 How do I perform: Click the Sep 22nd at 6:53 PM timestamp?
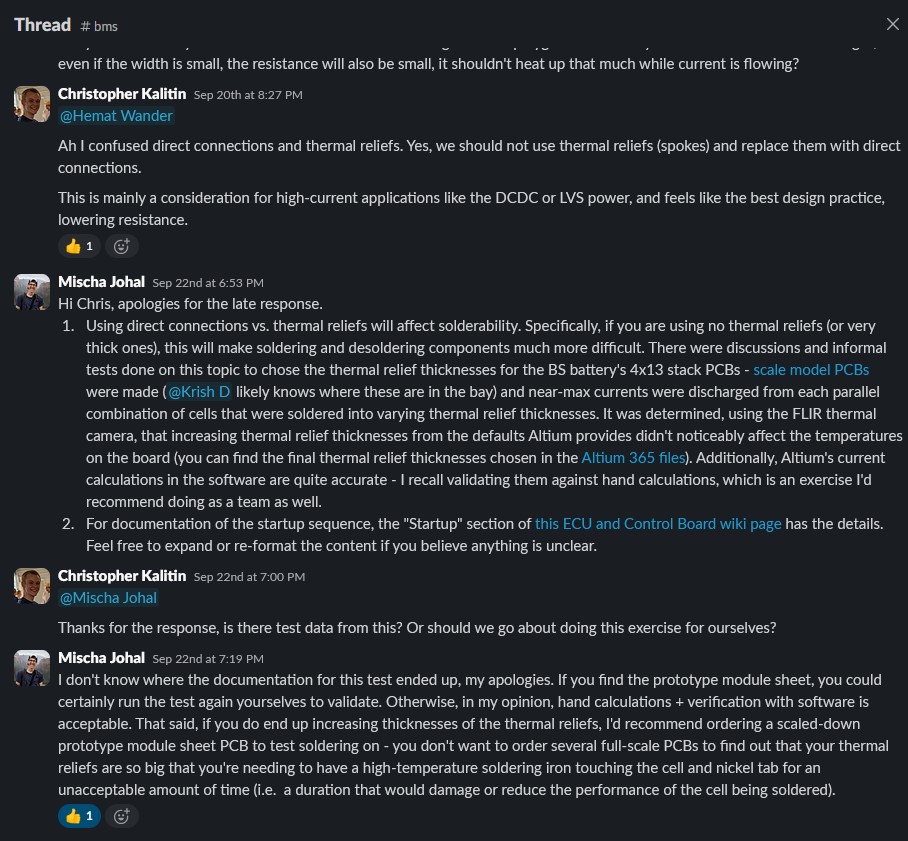[208, 283]
